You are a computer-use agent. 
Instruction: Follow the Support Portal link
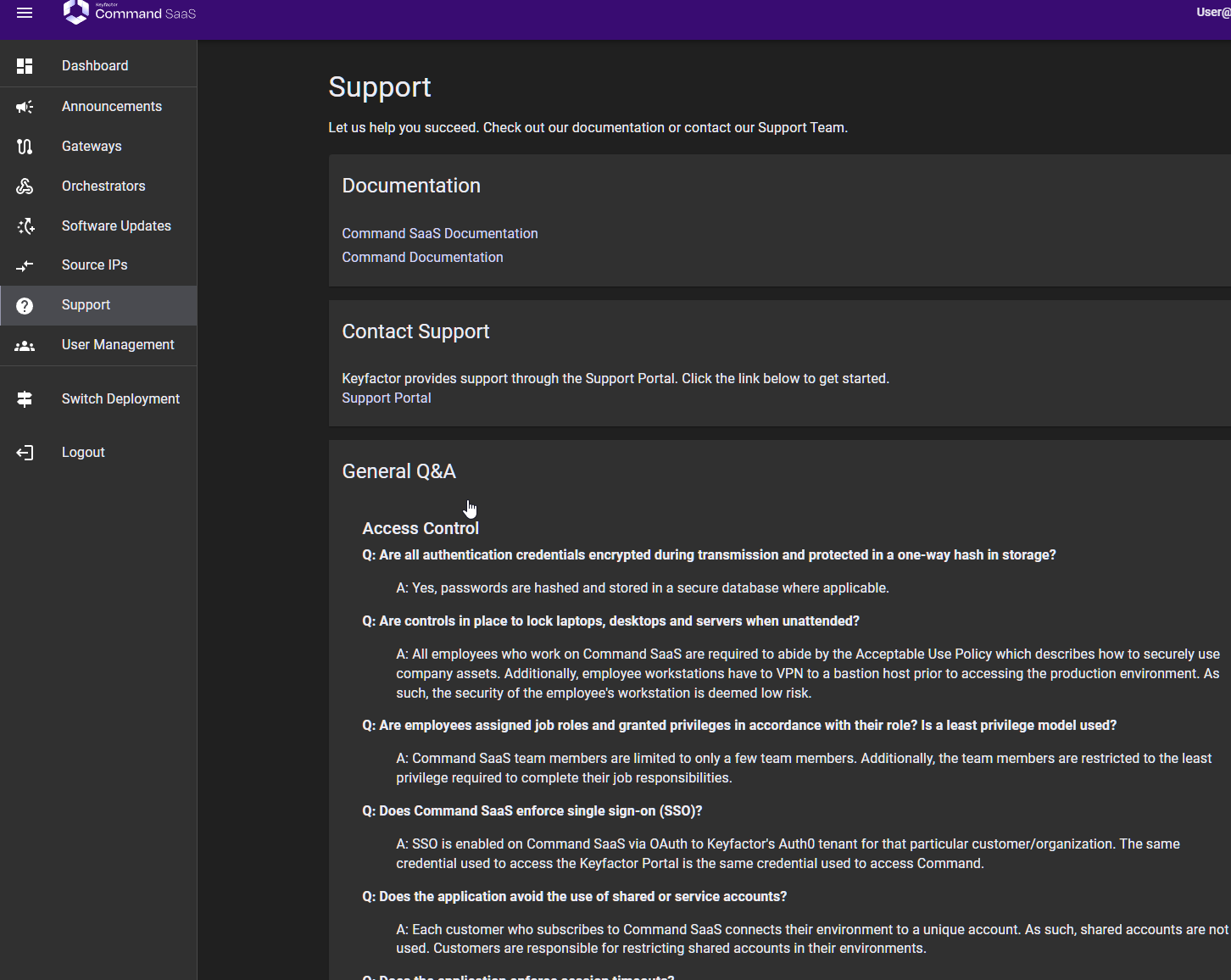tap(386, 398)
